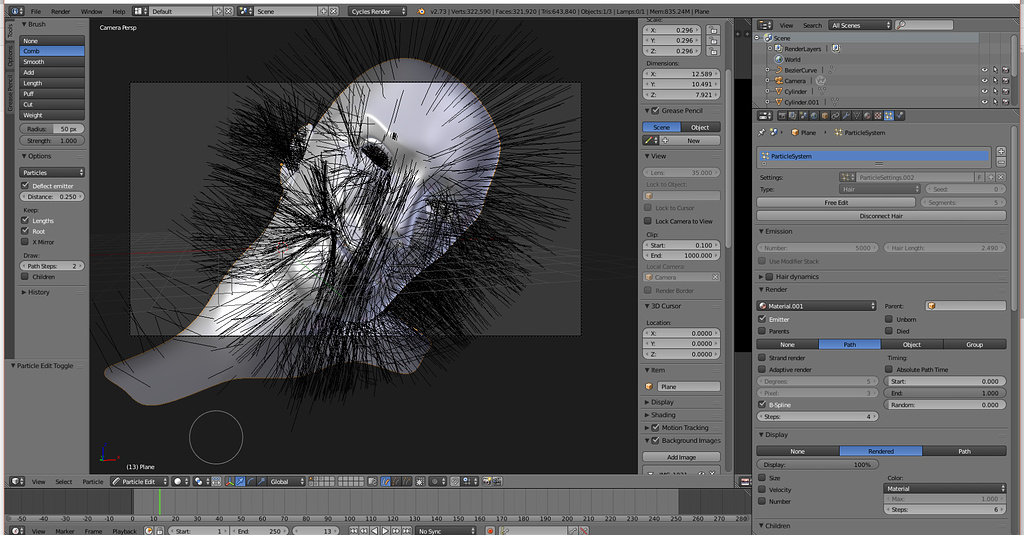Viewport: 1024px width, 535px height.
Task: Click the Blender logo in the header
Action: (421, 11)
